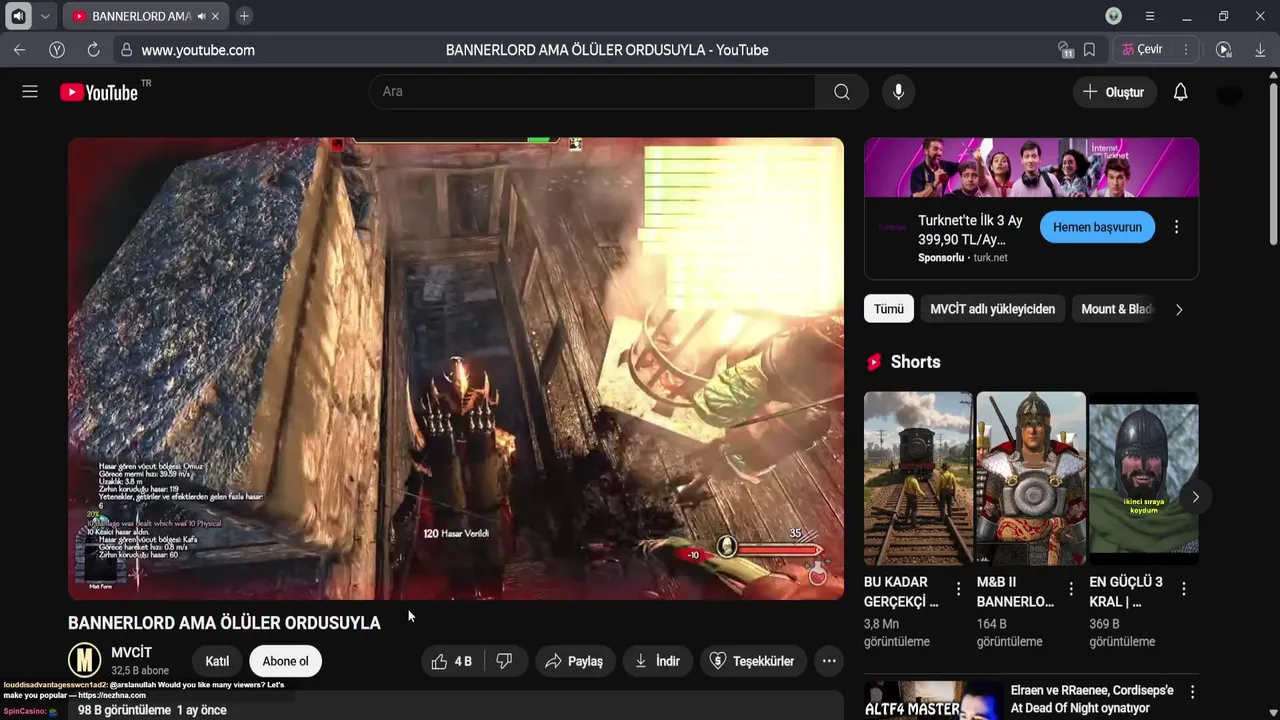Go back with browser back arrow

(20, 50)
